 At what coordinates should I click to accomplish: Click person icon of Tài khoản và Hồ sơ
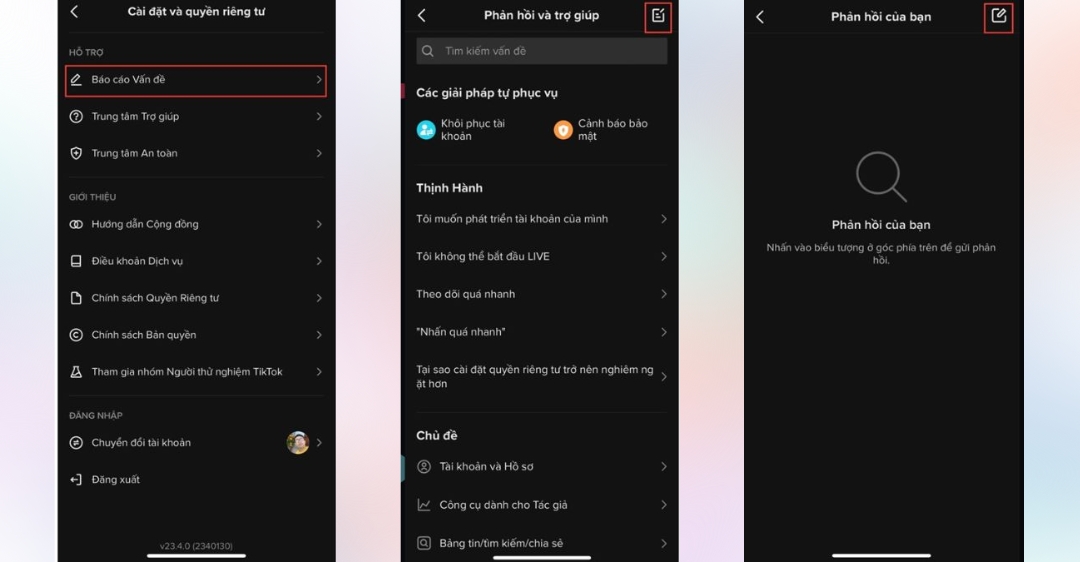[x=424, y=467]
